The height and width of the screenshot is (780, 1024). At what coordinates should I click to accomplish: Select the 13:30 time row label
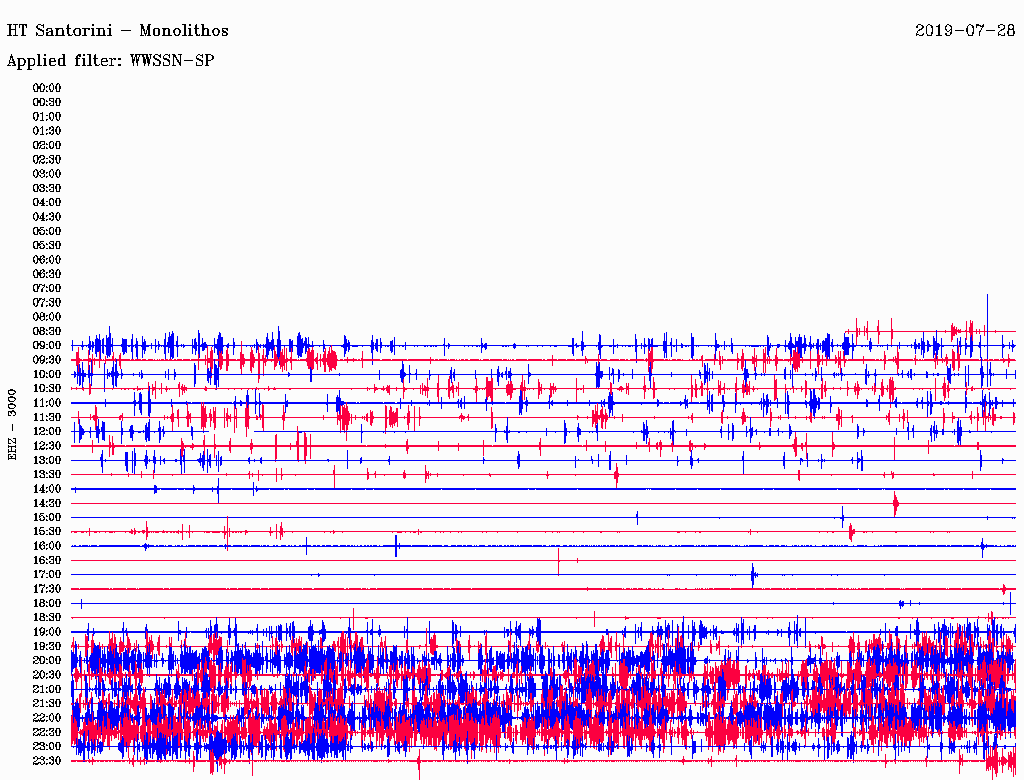[x=47, y=474]
